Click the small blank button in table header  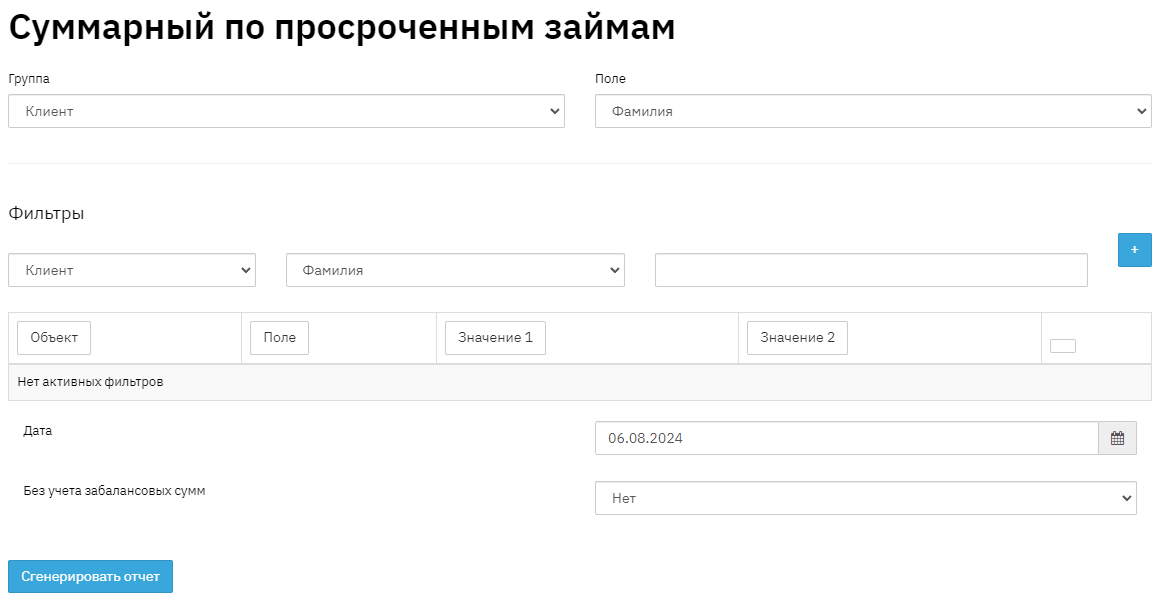pos(1062,346)
